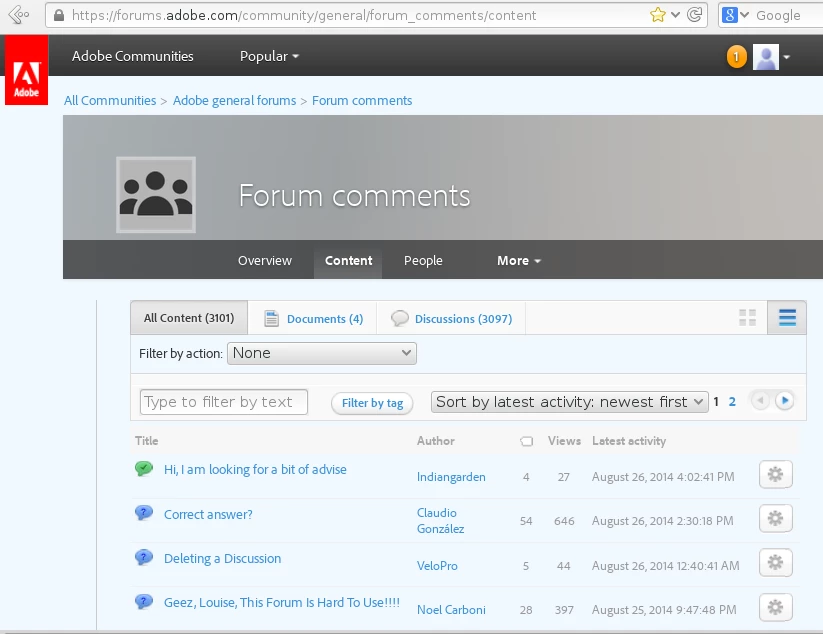Click the Forum comments group avatar
Image resolution: width=823 pixels, height=634 pixels.
pyautogui.click(x=156, y=195)
